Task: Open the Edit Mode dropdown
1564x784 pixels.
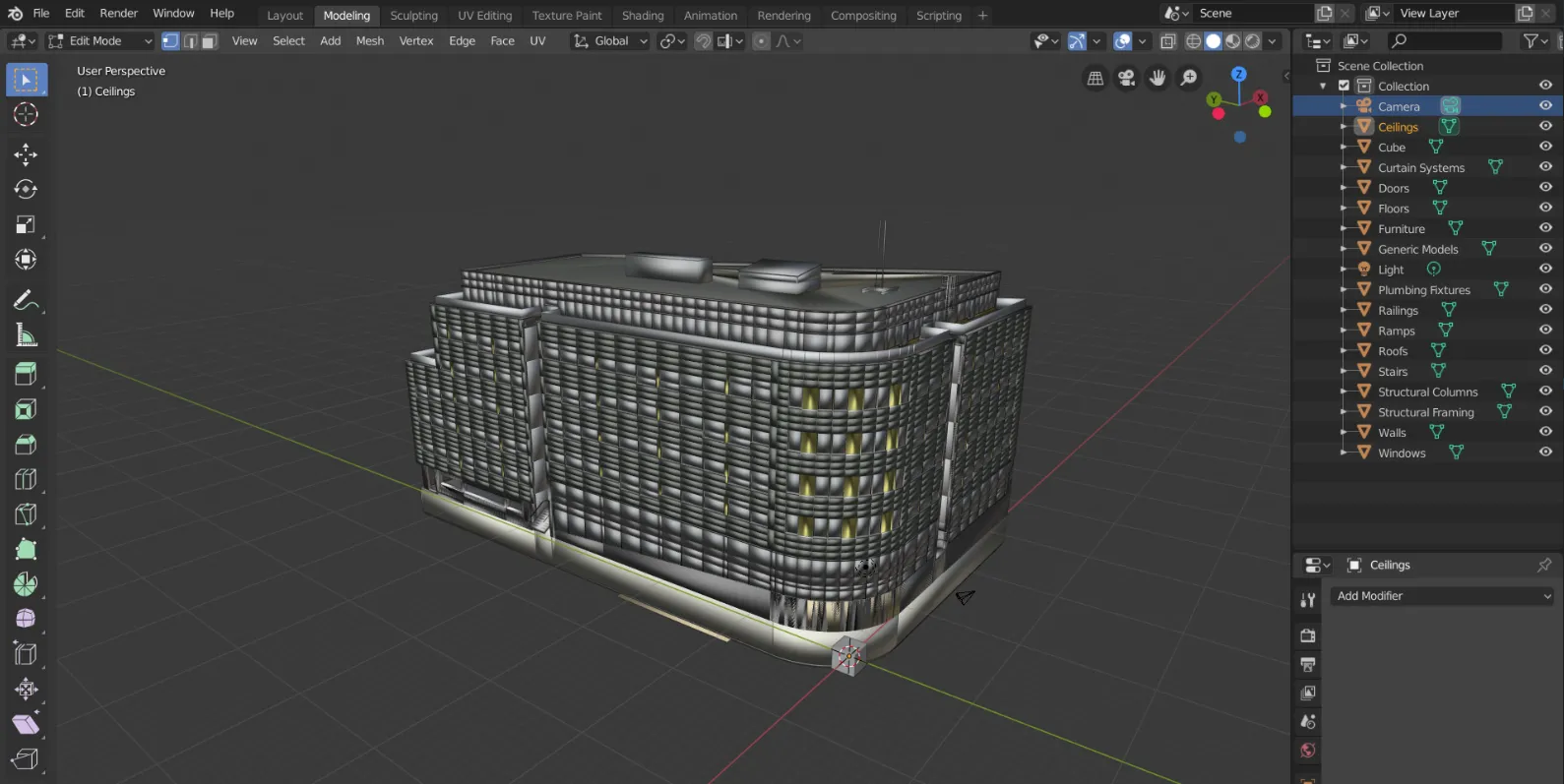Action: click(100, 40)
